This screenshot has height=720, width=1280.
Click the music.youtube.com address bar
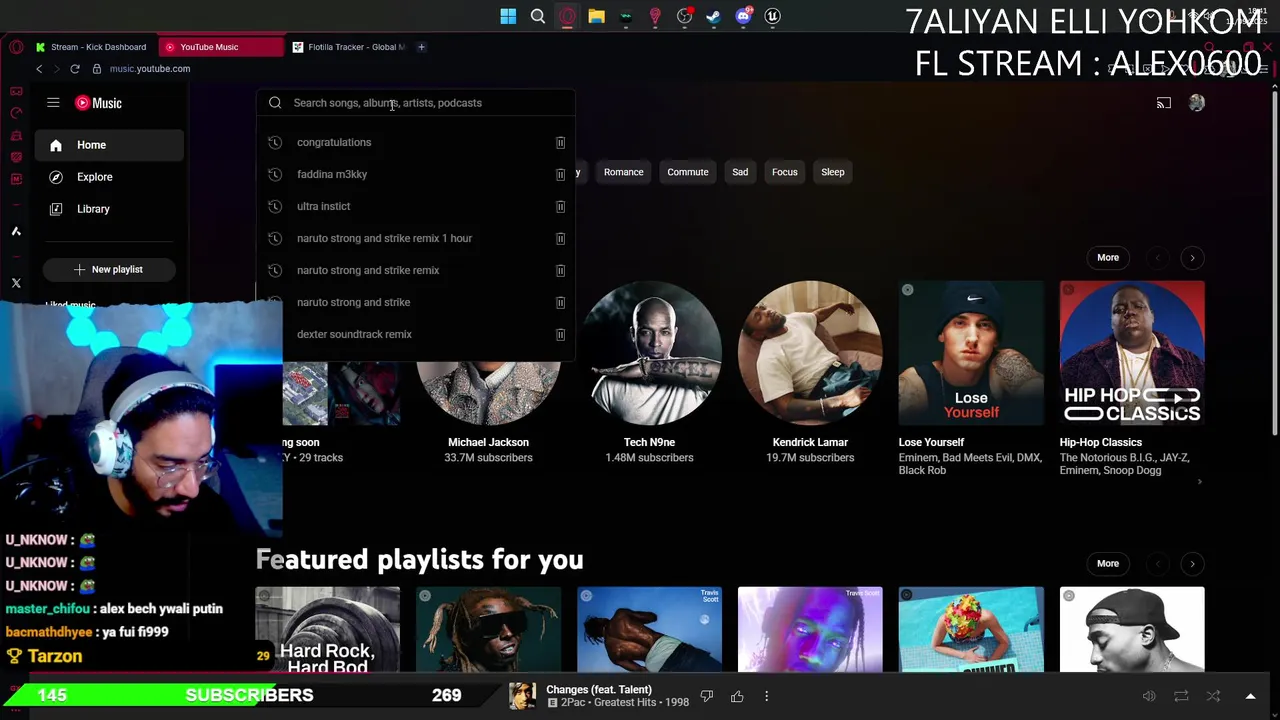pos(150,69)
